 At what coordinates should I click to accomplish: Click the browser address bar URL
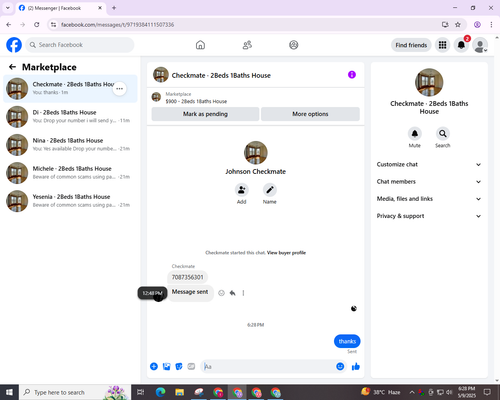pos(117,25)
